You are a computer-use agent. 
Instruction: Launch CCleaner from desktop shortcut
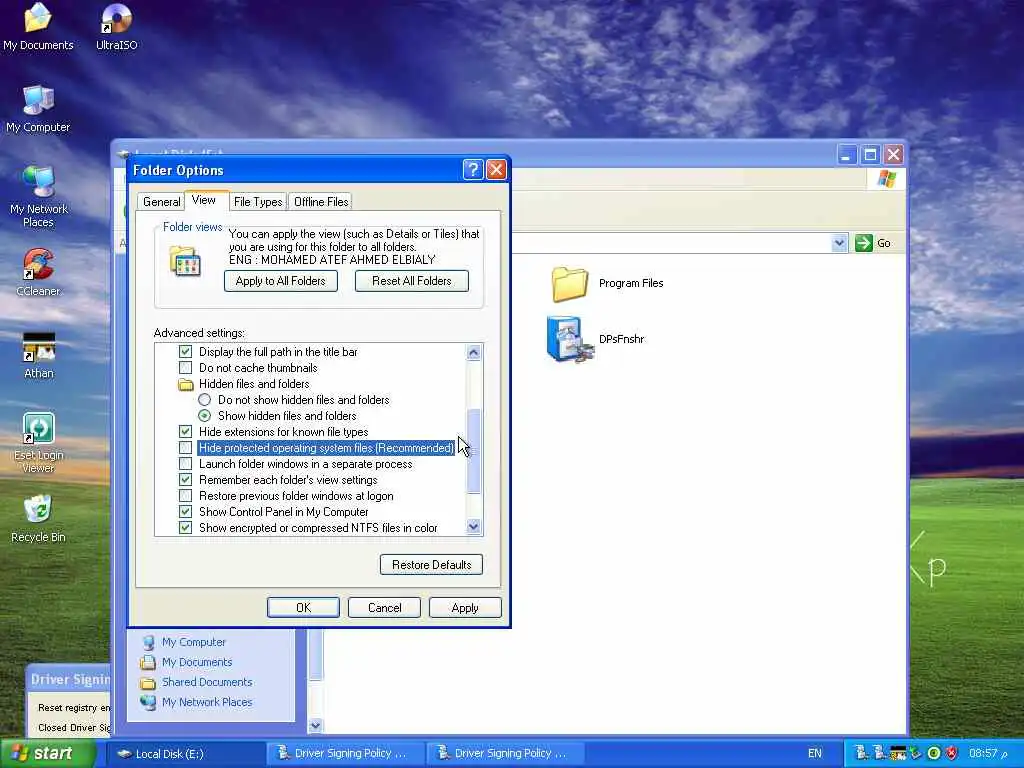click(38, 272)
